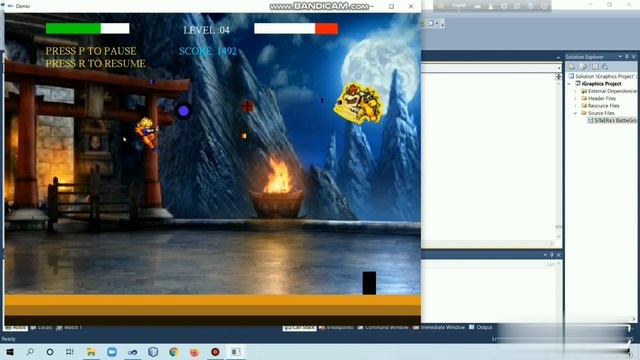Select Resource Files folder
640x360 pixels.
(x=600, y=106)
